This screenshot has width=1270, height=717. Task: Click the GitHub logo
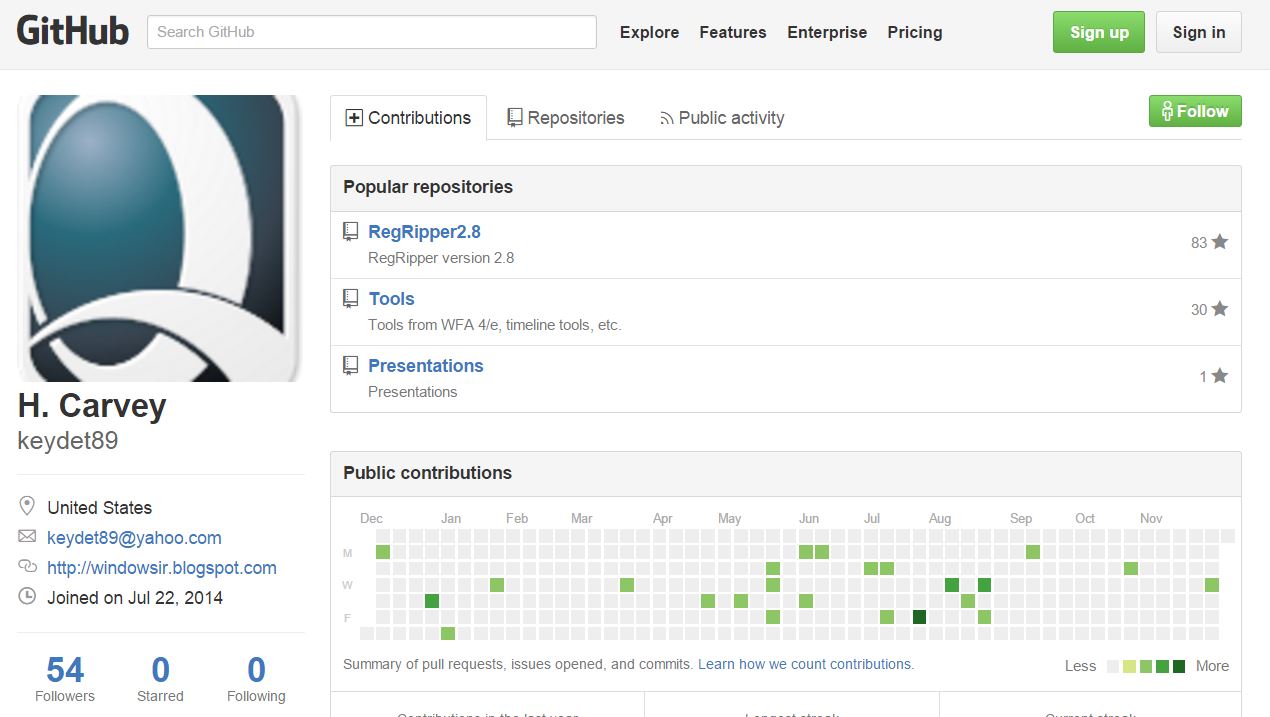coord(73,31)
